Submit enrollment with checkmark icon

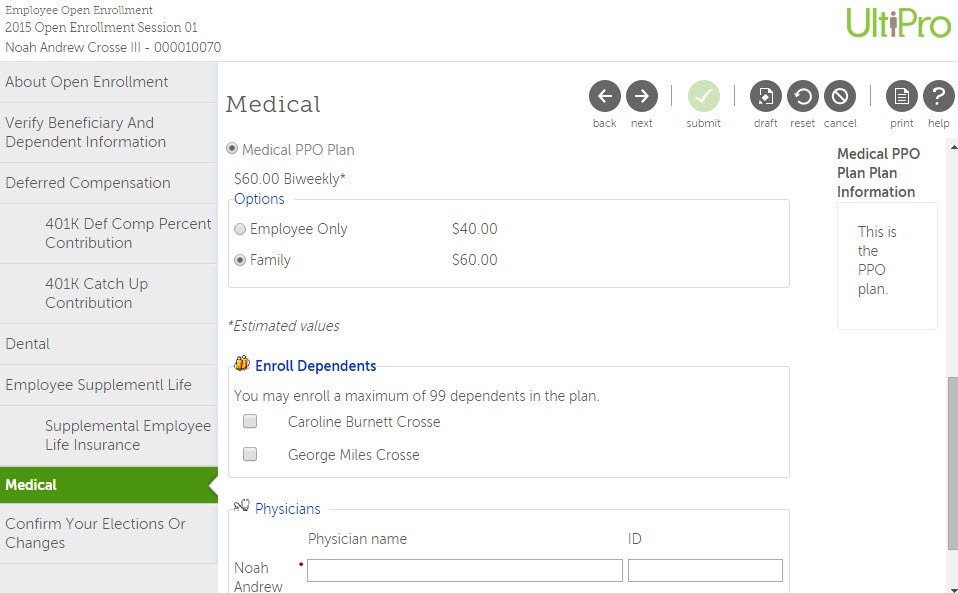tap(703, 96)
